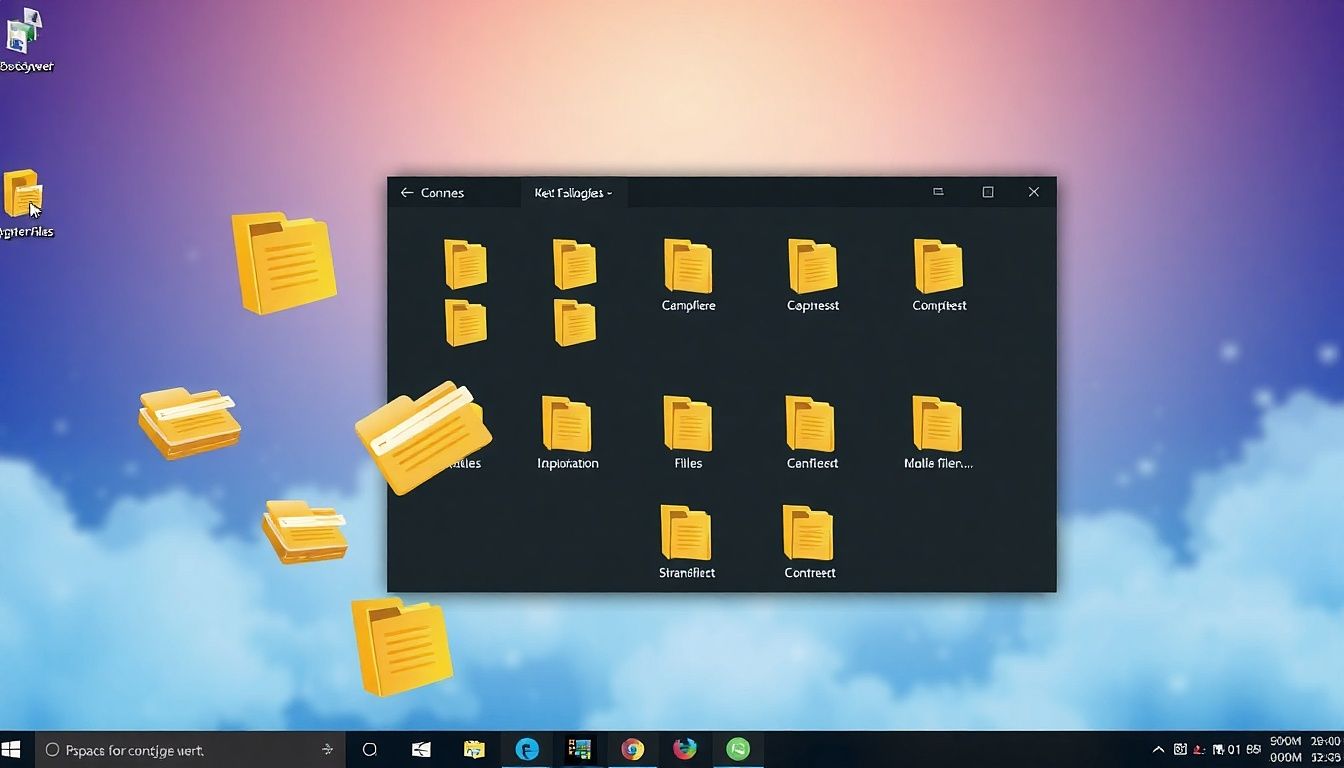
Task: Open the "Campfiere" folder
Action: tap(687, 265)
